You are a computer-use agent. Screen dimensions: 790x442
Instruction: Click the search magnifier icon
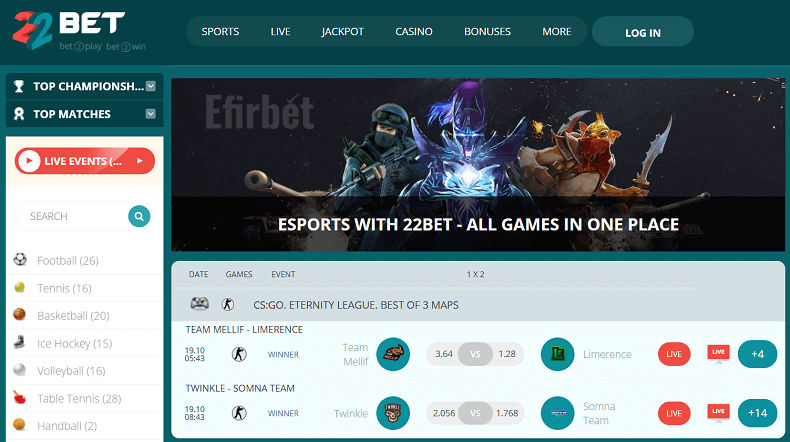click(139, 216)
